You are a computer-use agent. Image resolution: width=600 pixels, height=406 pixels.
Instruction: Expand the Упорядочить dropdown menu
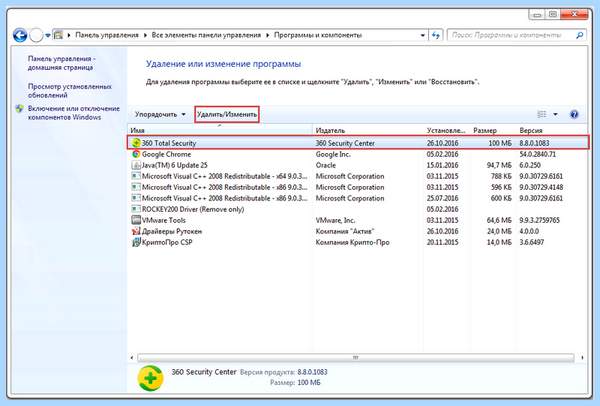[160, 114]
